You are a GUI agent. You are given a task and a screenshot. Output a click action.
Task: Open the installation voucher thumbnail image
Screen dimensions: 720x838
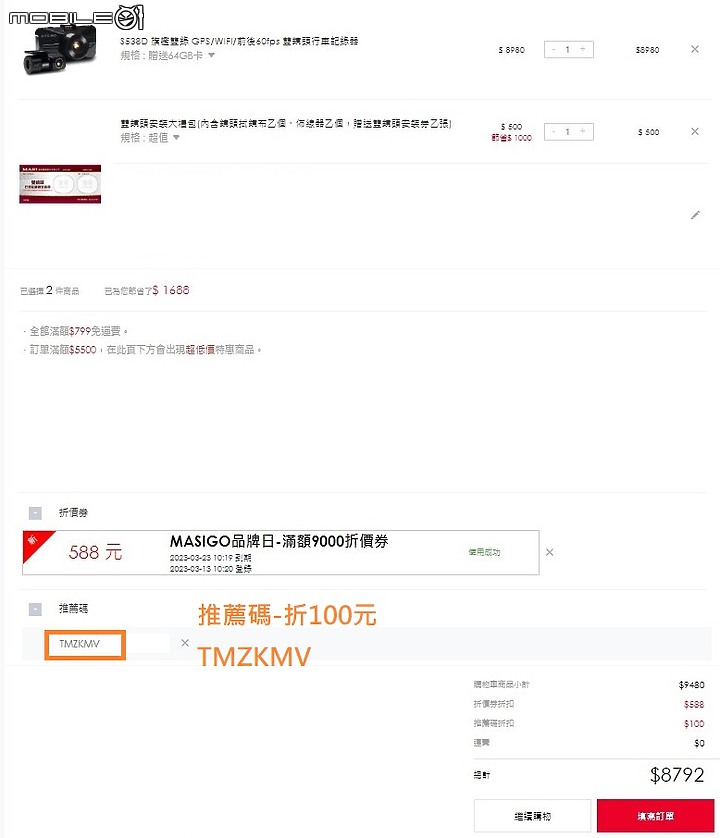(60, 184)
